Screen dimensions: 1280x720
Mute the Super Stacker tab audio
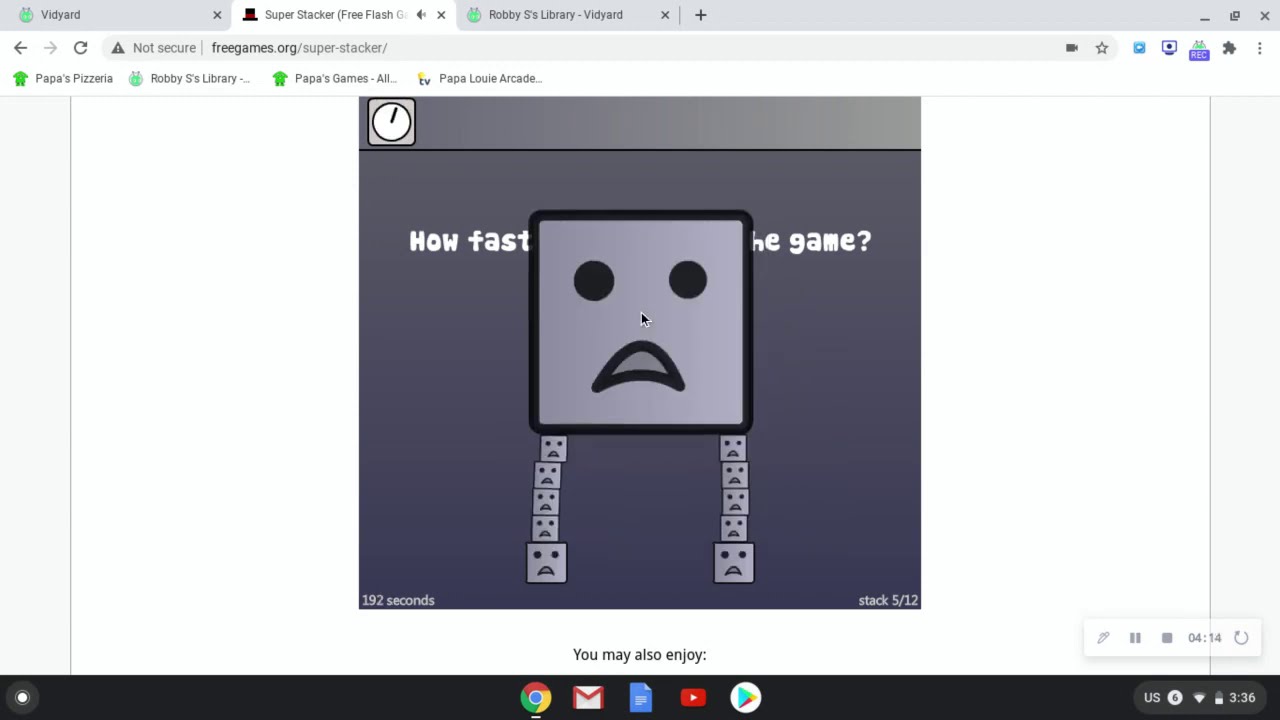coord(421,15)
